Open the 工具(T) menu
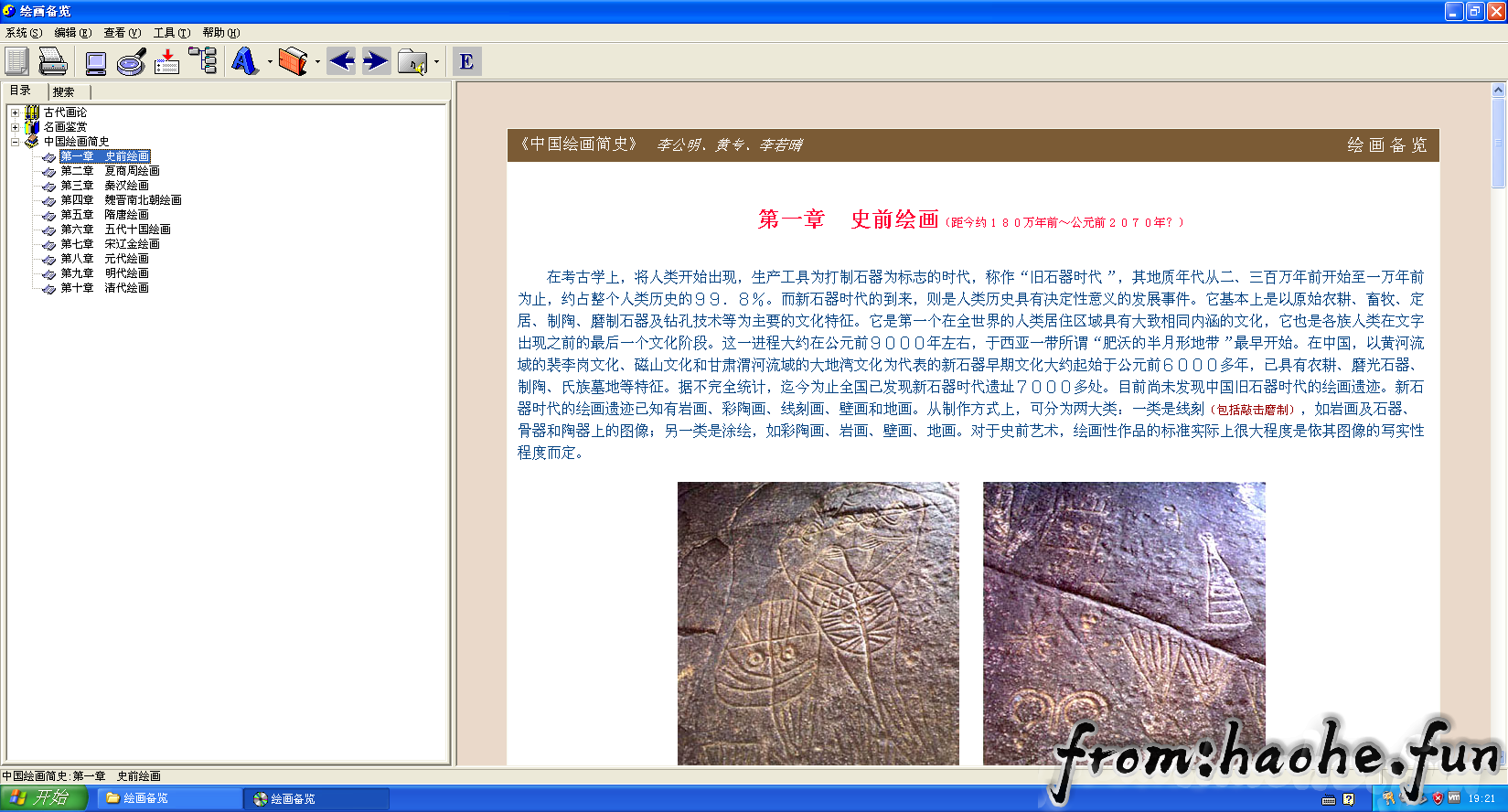This screenshot has width=1508, height=812. click(172, 33)
